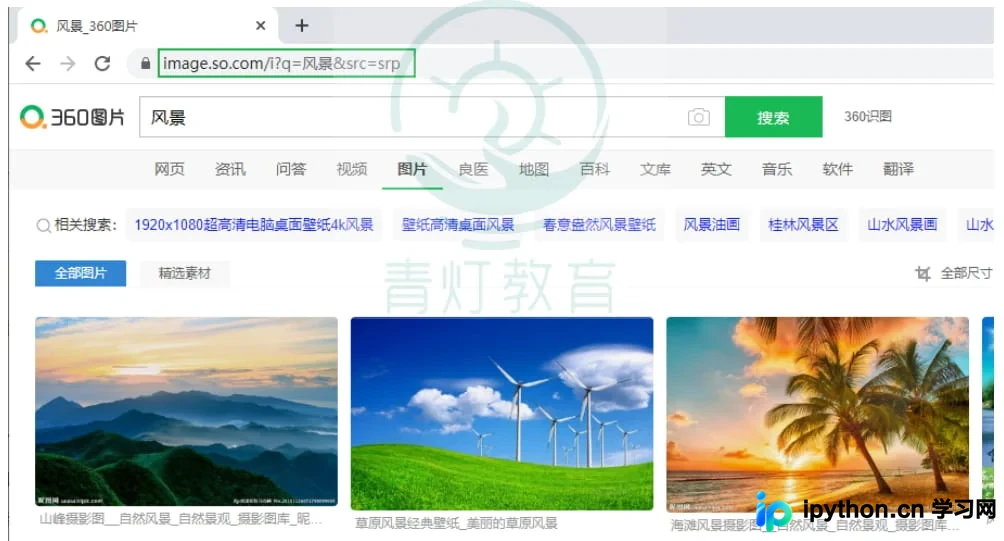Open related search 1920x1080超高清电脑桌面壁纸4k风景
The width and height of the screenshot is (1004, 541).
[x=254, y=225]
